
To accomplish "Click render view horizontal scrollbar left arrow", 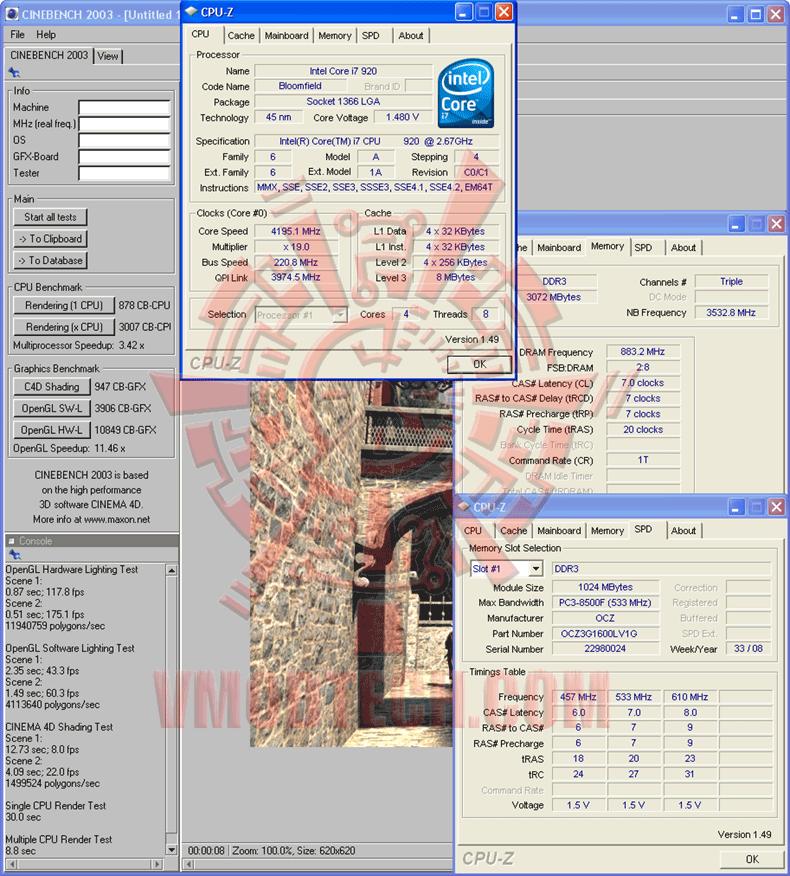I will point(189,865).
